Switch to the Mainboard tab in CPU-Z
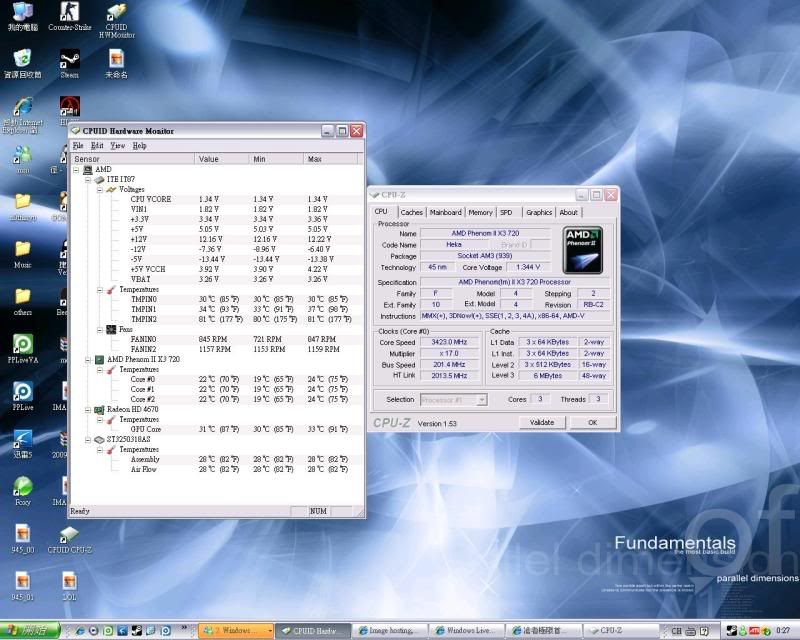Viewport: 800px width, 640px height. pos(445,212)
